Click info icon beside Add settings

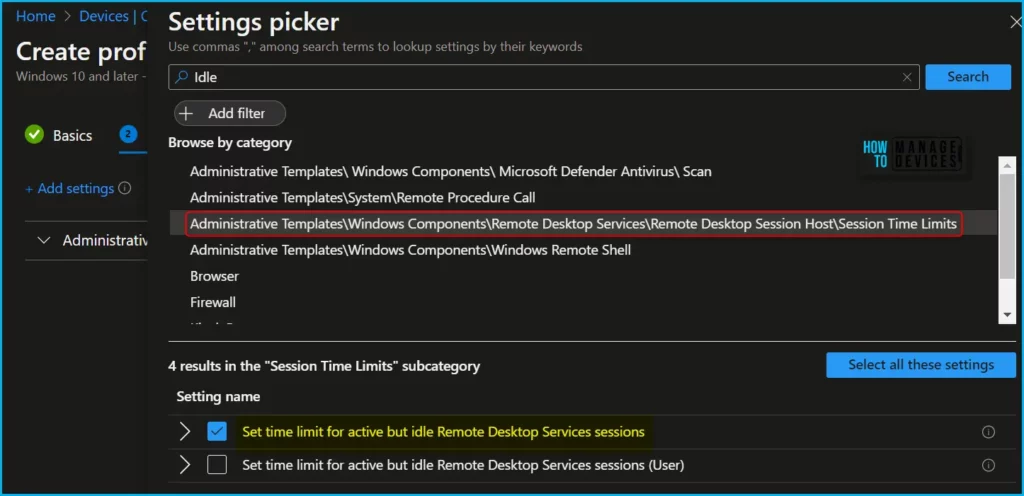click(125, 188)
